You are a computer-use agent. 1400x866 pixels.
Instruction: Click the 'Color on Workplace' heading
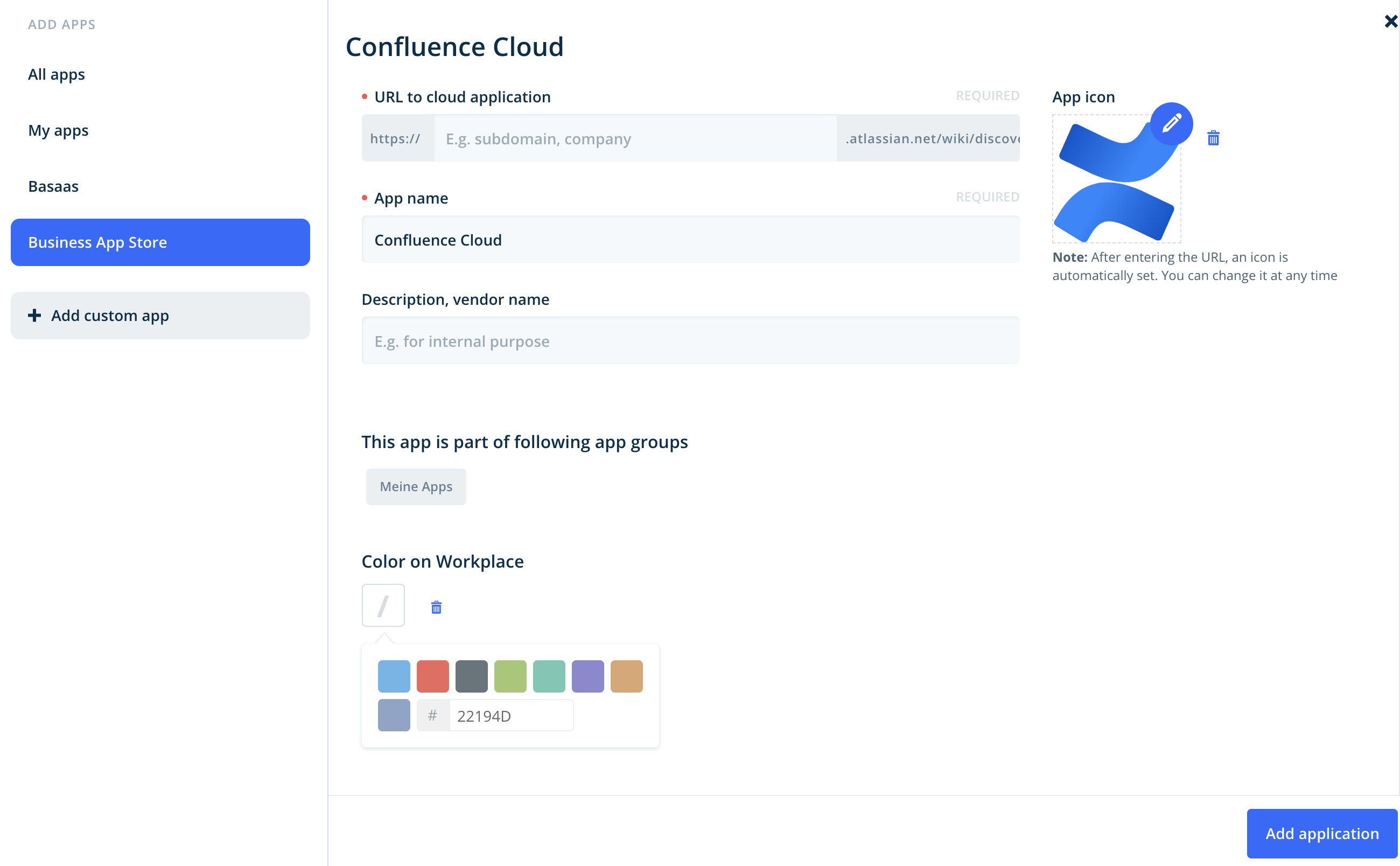tap(442, 561)
